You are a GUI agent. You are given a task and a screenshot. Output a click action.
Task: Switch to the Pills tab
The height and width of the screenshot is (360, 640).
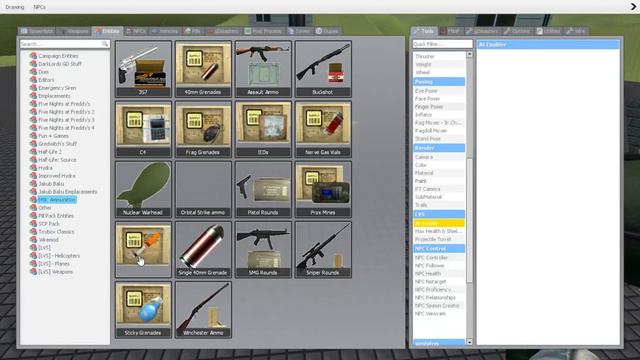tap(193, 31)
